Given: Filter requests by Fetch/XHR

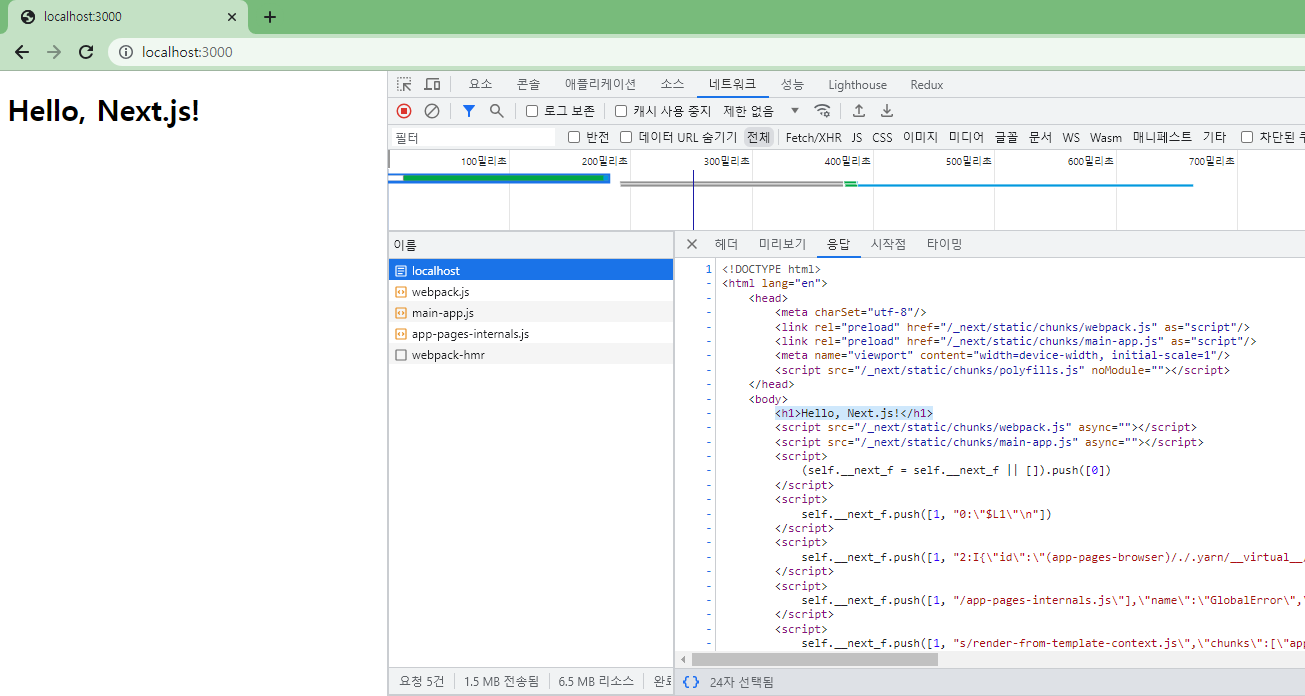Looking at the screenshot, I should 813,137.
